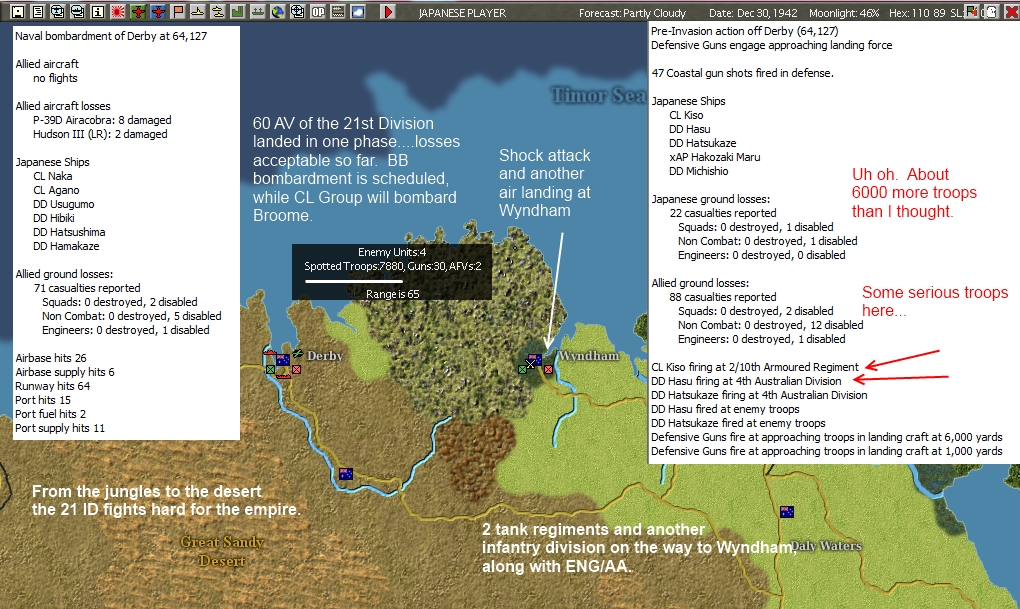Click 'DD Hatsukaze firing at 4th Australian Division'

coord(759,396)
